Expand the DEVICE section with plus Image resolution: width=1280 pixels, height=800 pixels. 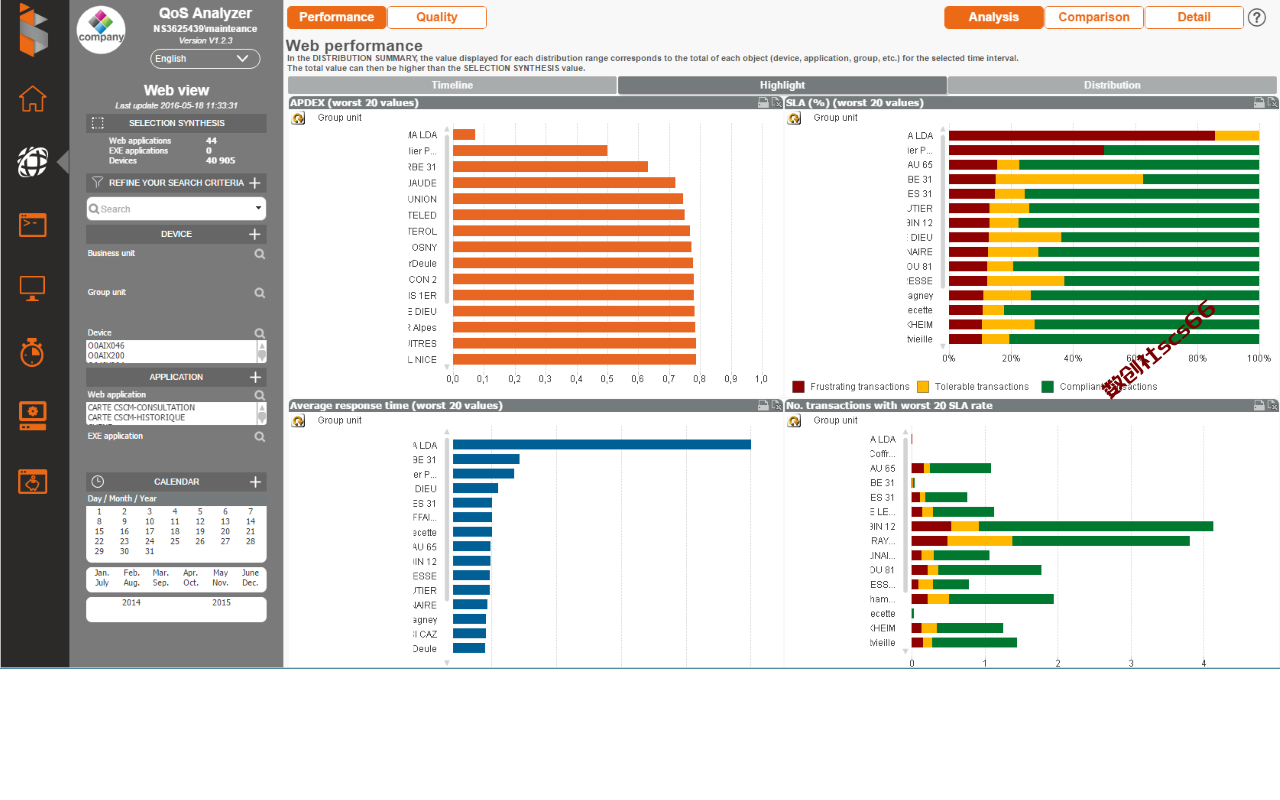tap(255, 234)
